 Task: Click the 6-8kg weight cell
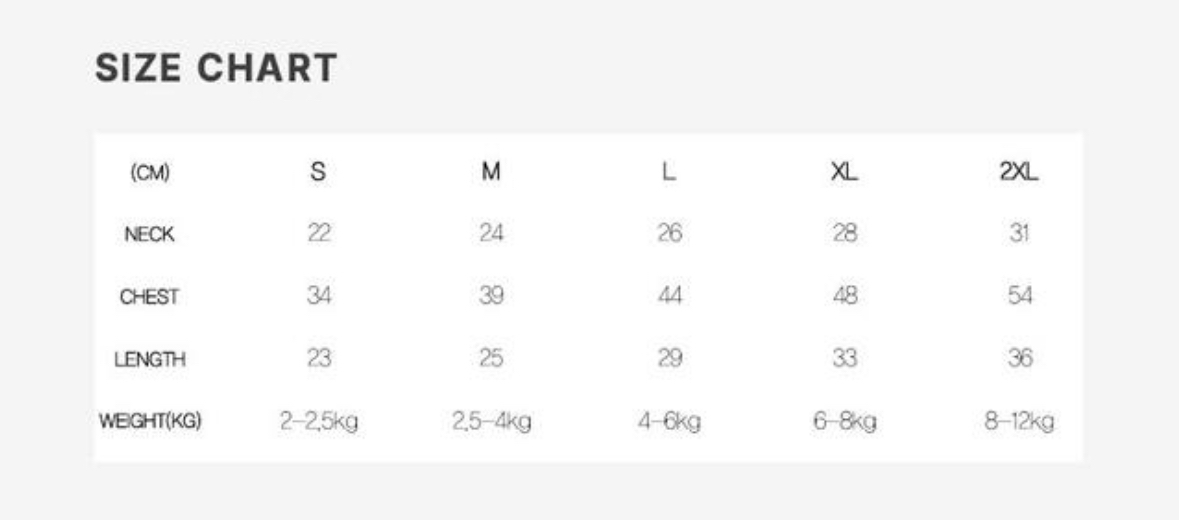pyautogui.click(x=844, y=422)
